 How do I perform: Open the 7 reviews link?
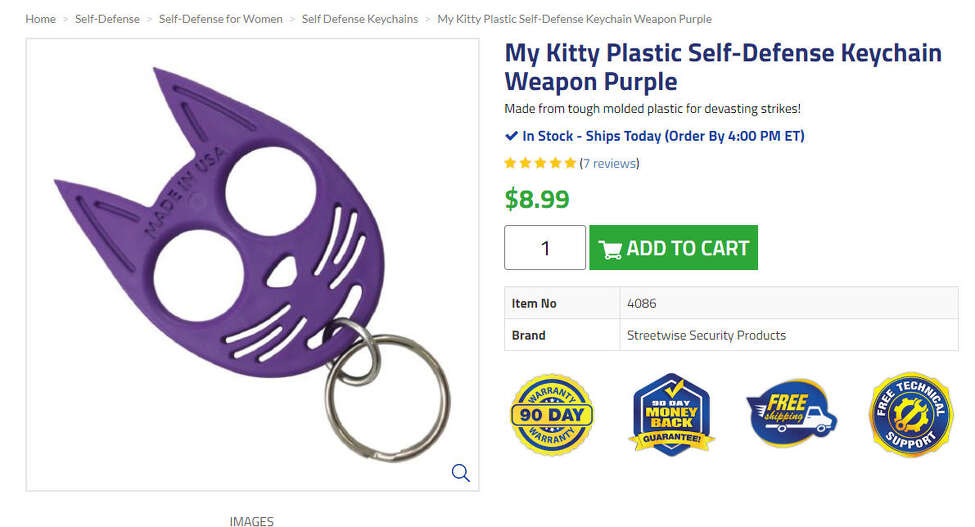(x=609, y=163)
